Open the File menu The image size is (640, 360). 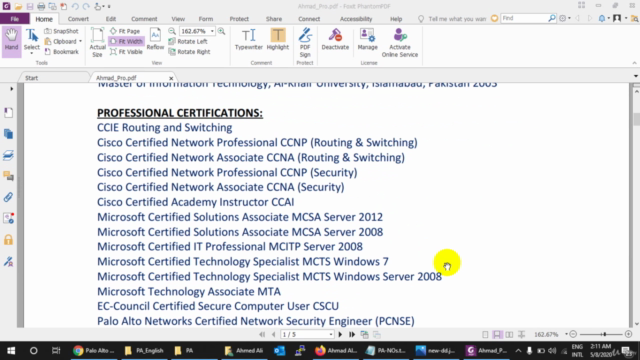(15, 19)
